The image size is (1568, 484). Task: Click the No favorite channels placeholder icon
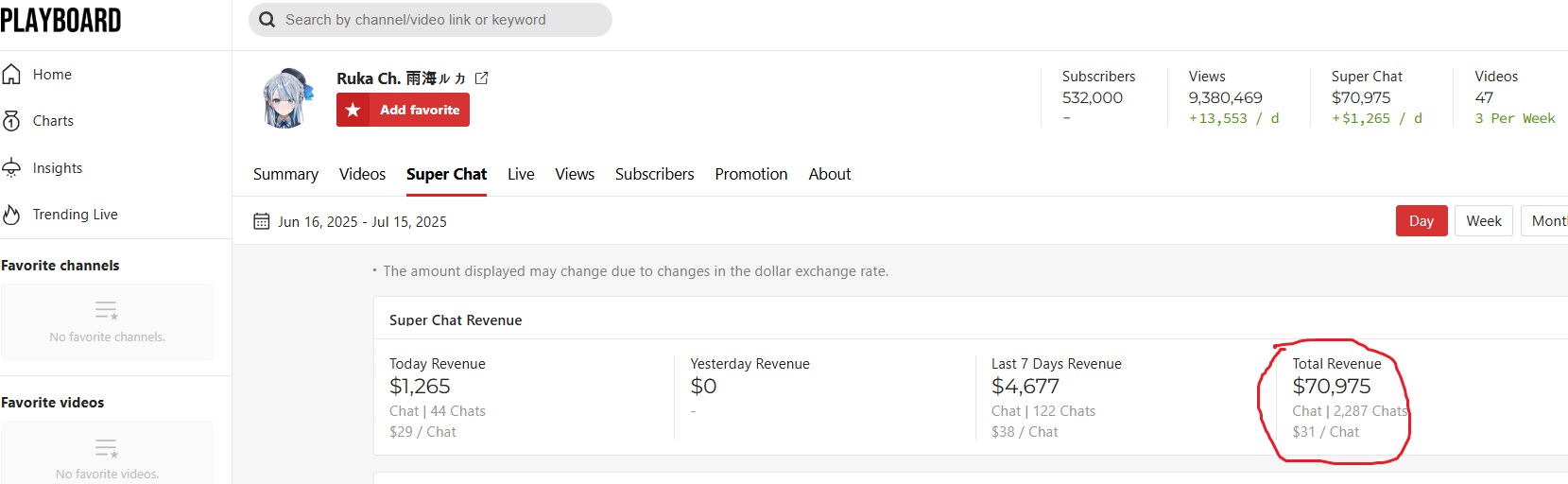[106, 310]
